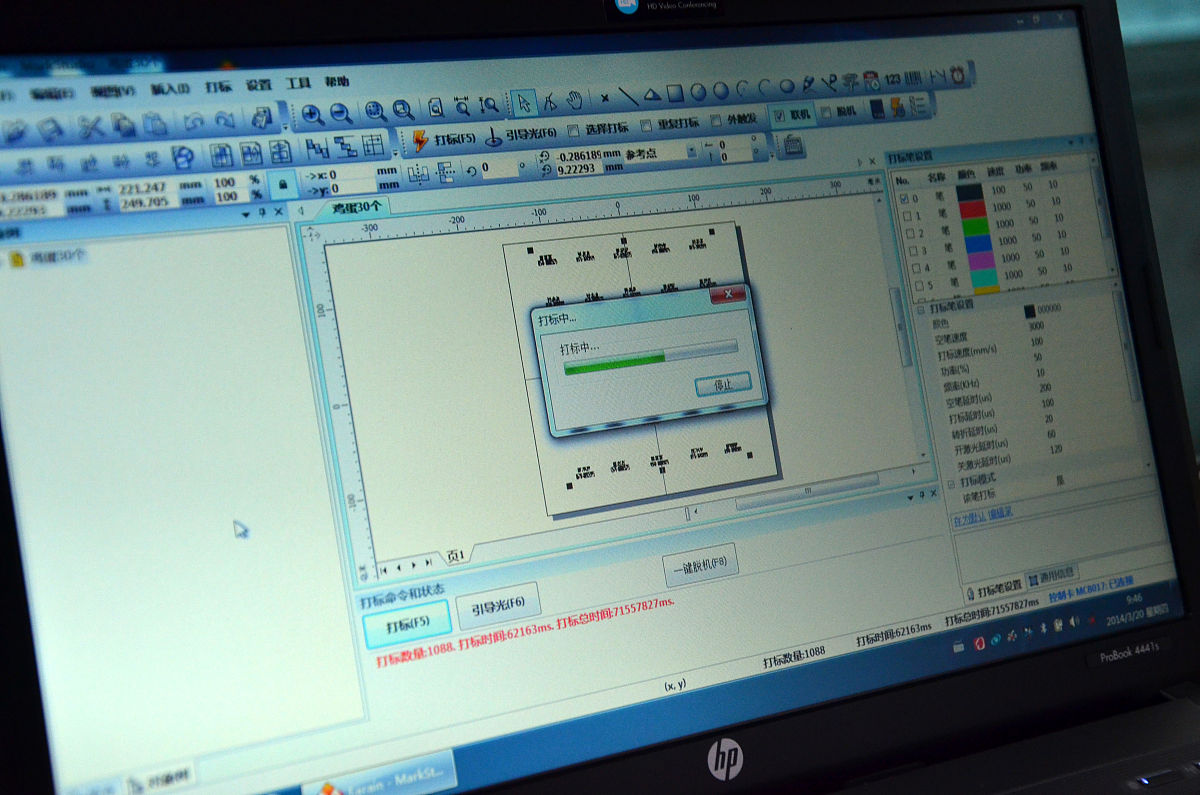1200x795 pixels.
Task: Collapse the 打标笔设置 property group
Action: 920,309
